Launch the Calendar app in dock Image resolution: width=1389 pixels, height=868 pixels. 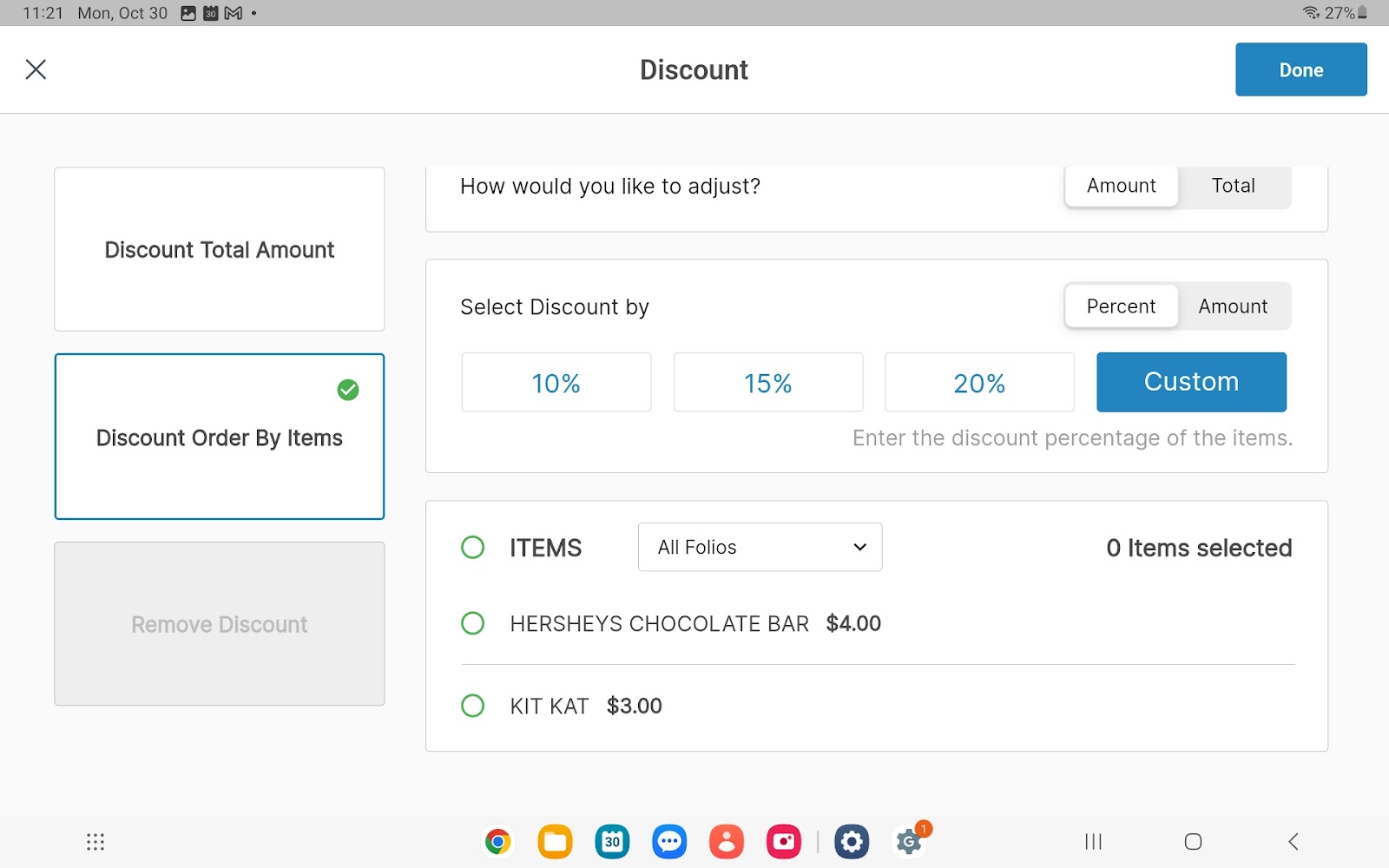tap(612, 841)
